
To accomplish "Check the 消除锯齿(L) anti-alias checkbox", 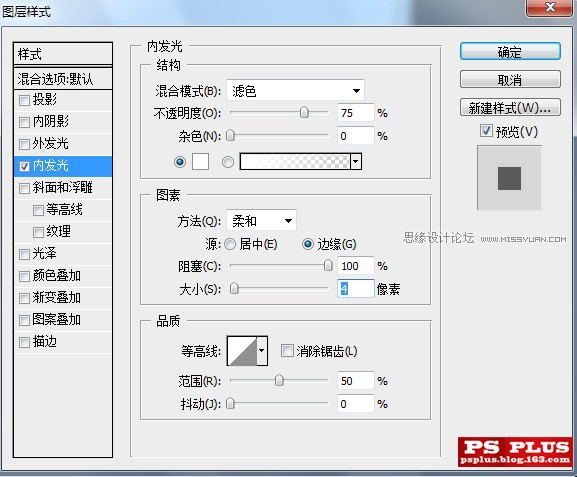I will (x=287, y=350).
